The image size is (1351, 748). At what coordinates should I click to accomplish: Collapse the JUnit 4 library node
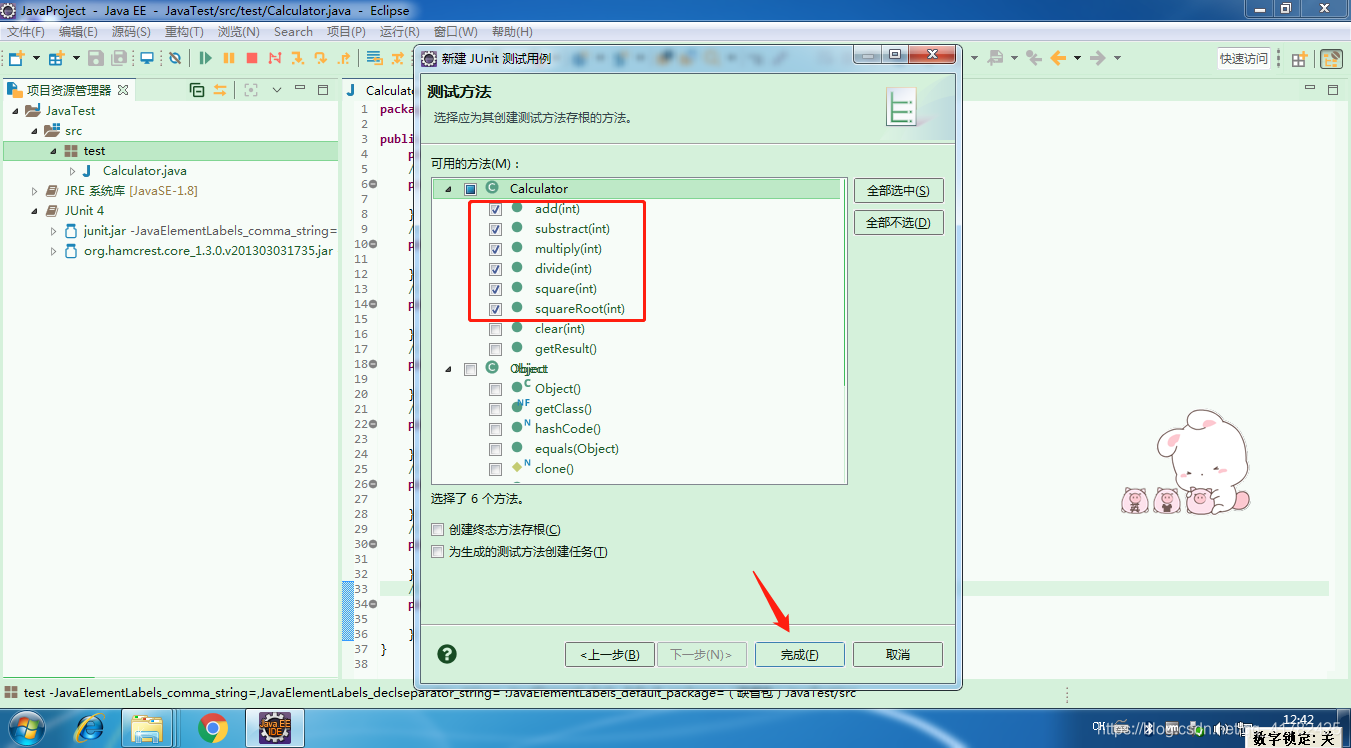coord(34,211)
